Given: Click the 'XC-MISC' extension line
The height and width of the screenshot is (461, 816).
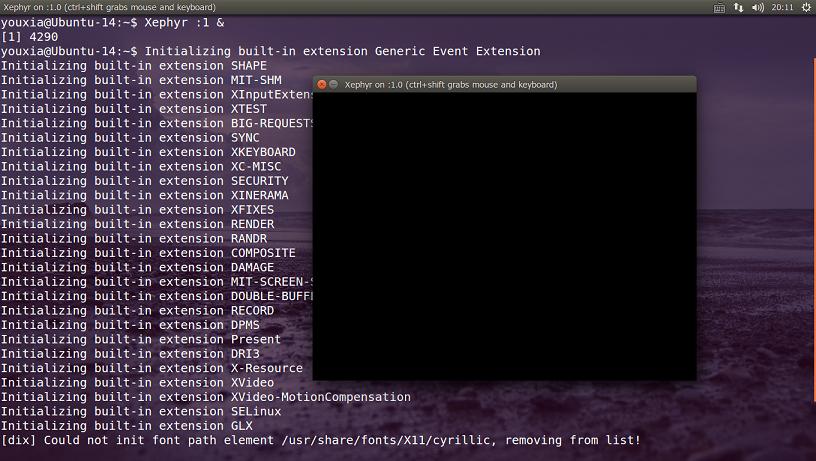Looking at the screenshot, I should point(141,167).
